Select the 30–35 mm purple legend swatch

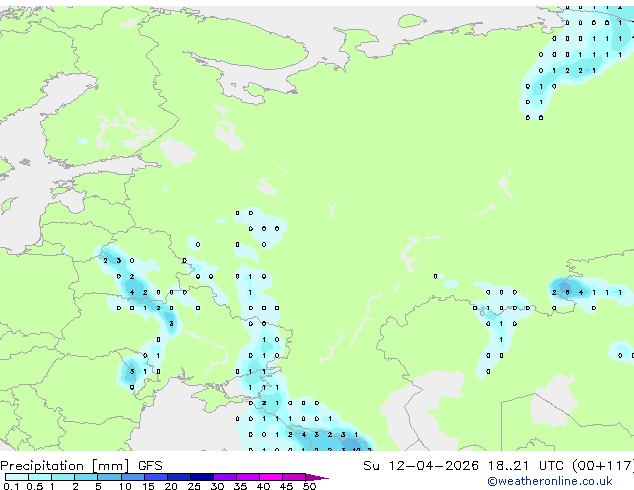pos(225,477)
